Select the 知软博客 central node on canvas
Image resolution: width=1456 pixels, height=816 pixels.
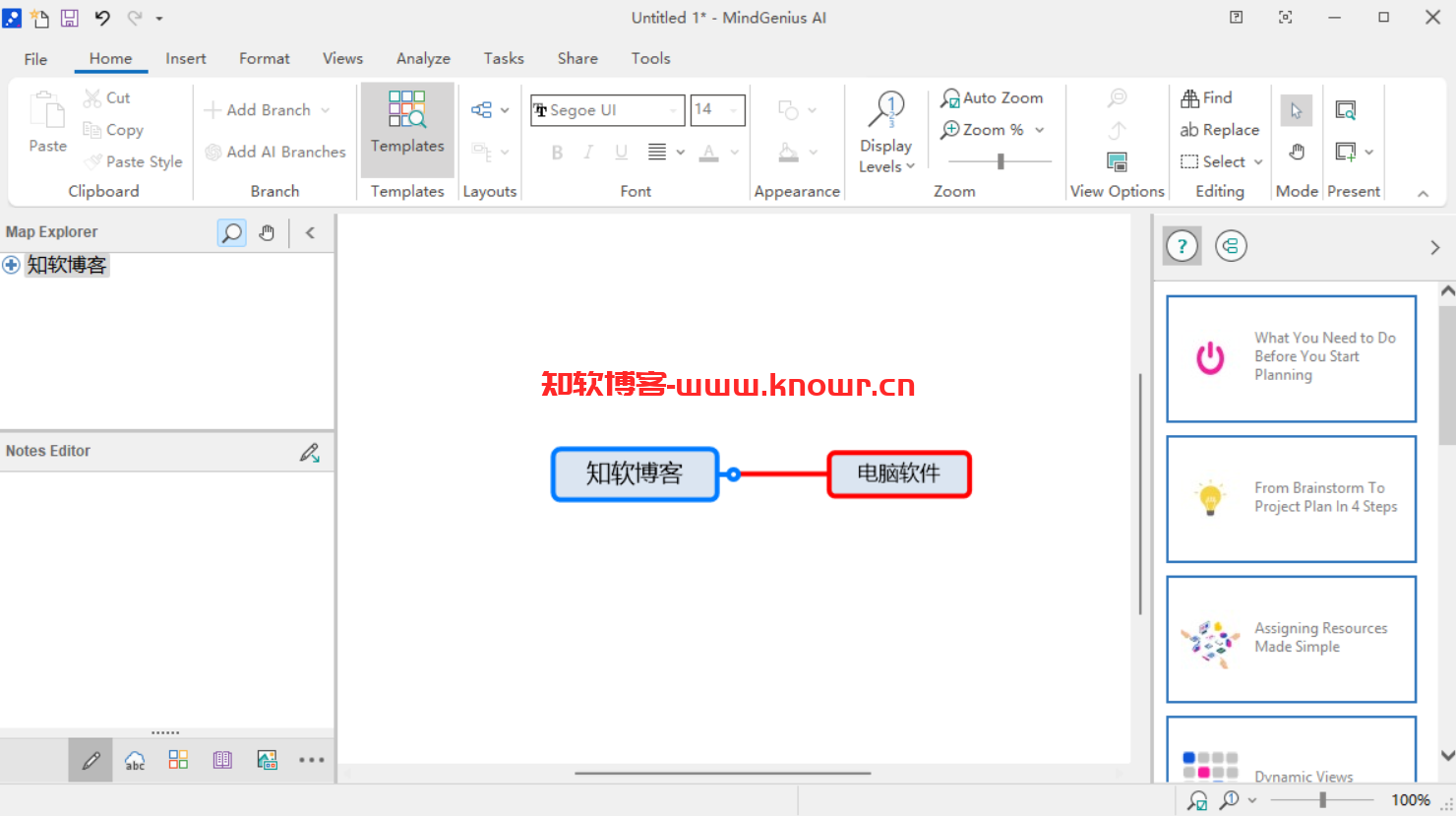point(635,474)
